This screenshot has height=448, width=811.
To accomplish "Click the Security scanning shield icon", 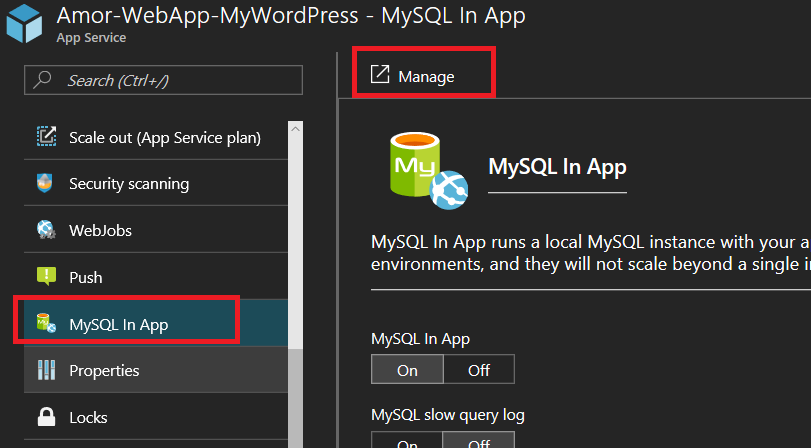I will (45, 183).
